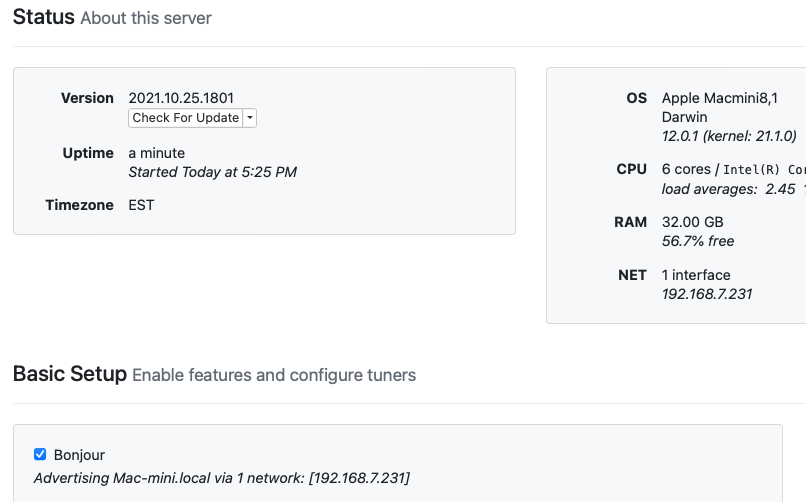The width and height of the screenshot is (806, 502).
Task: Click the Uptime value 'a minute'
Action: pyautogui.click(x=156, y=153)
